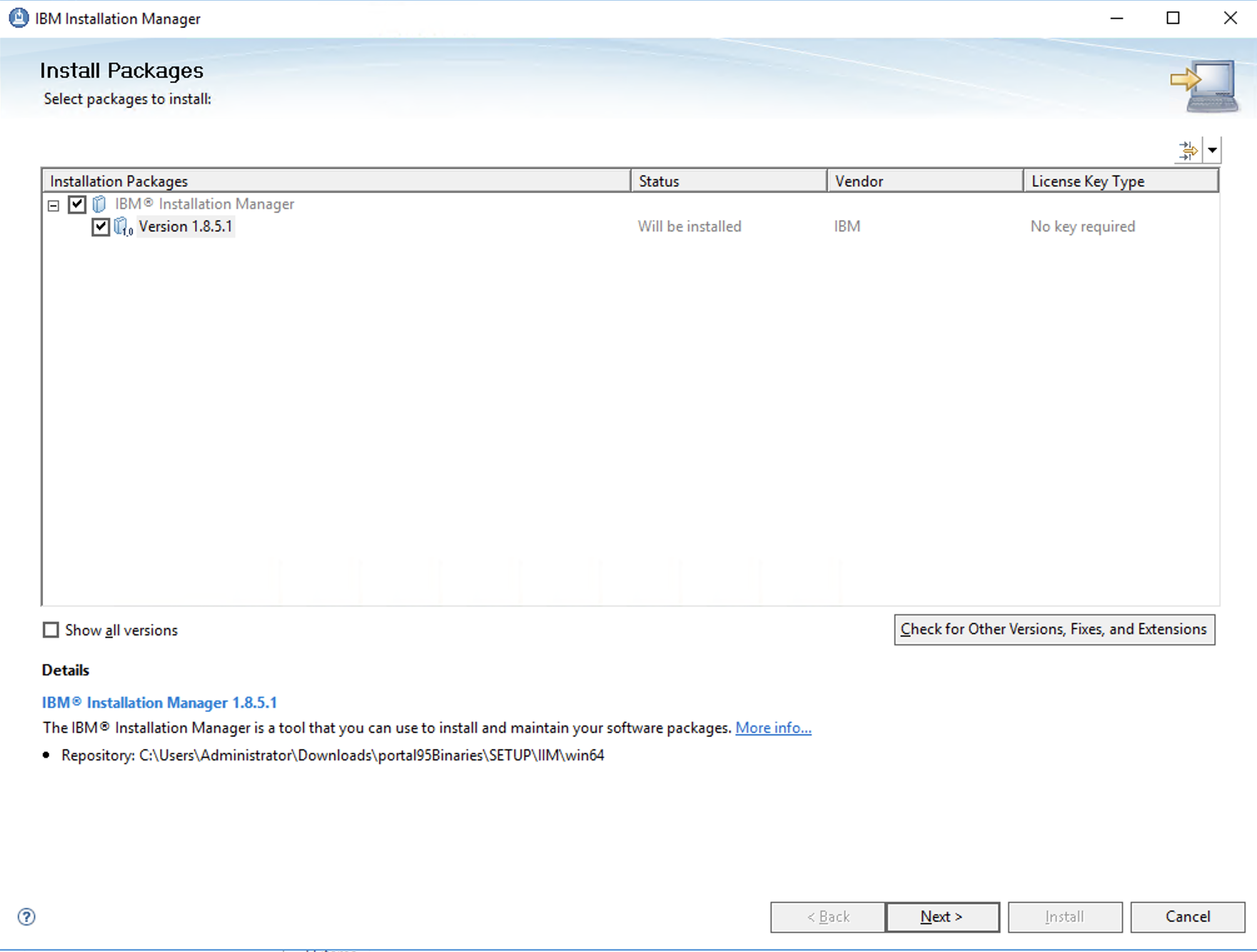Open the toolbar dropdown arrow menu
The height and width of the screenshot is (952, 1257).
coord(1212,150)
